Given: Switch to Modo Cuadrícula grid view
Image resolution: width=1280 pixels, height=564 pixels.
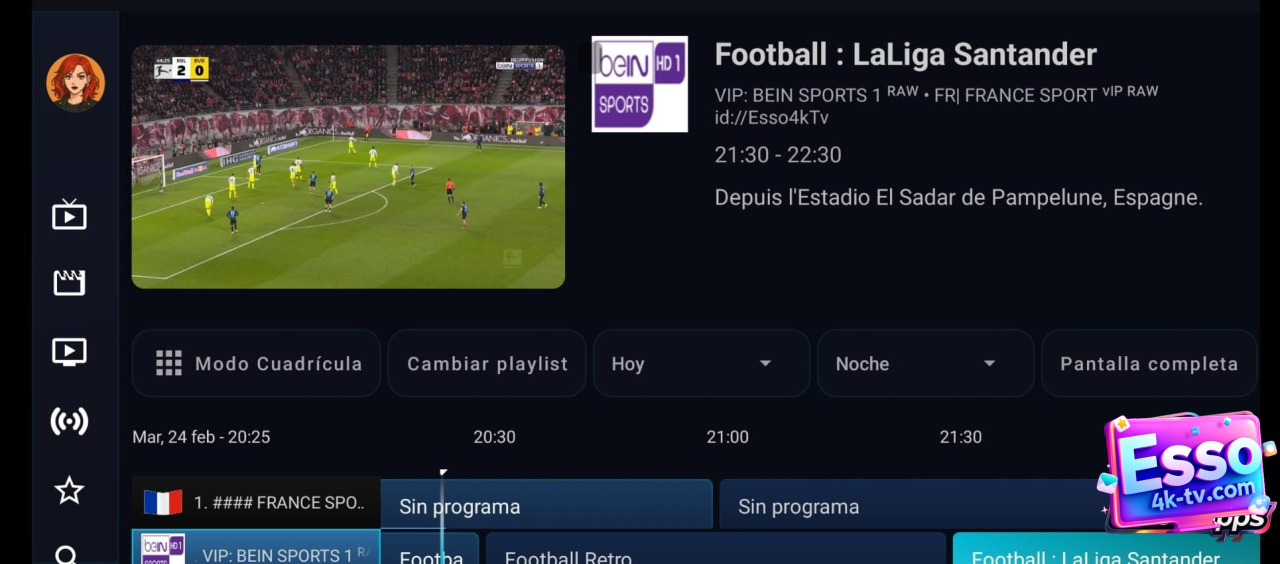Looking at the screenshot, I should click(256, 364).
